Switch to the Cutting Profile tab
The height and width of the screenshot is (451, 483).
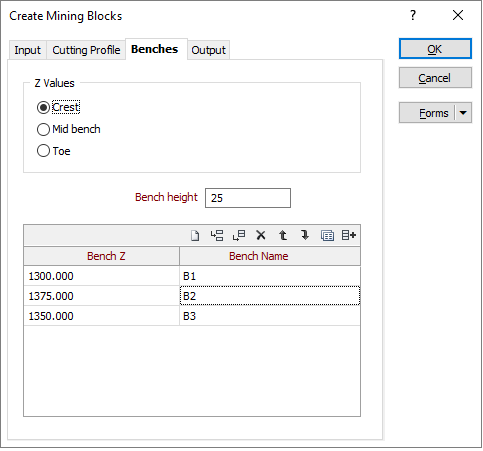[x=86, y=50]
